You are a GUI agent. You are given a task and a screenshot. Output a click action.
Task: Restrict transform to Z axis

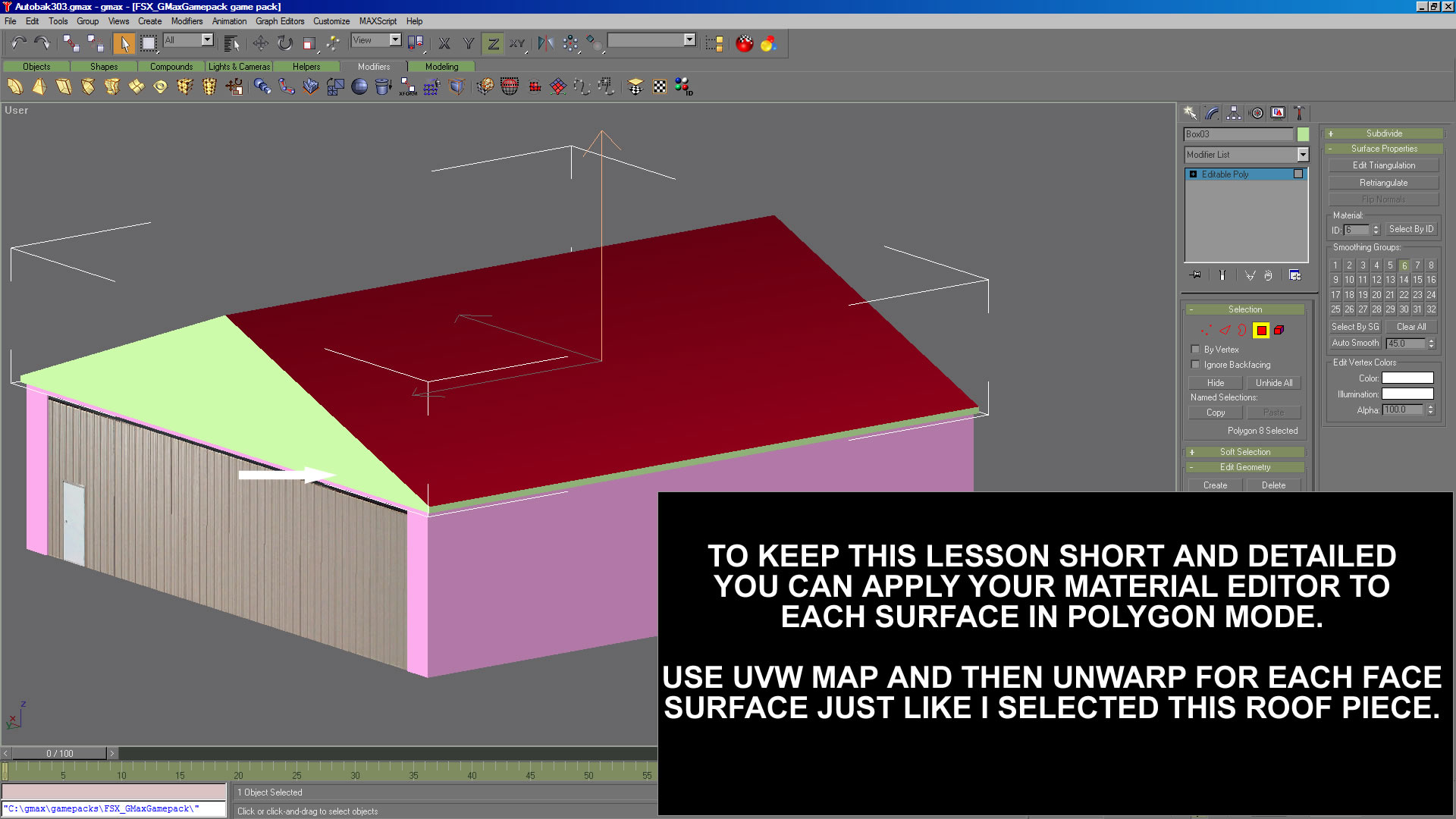coord(493,43)
